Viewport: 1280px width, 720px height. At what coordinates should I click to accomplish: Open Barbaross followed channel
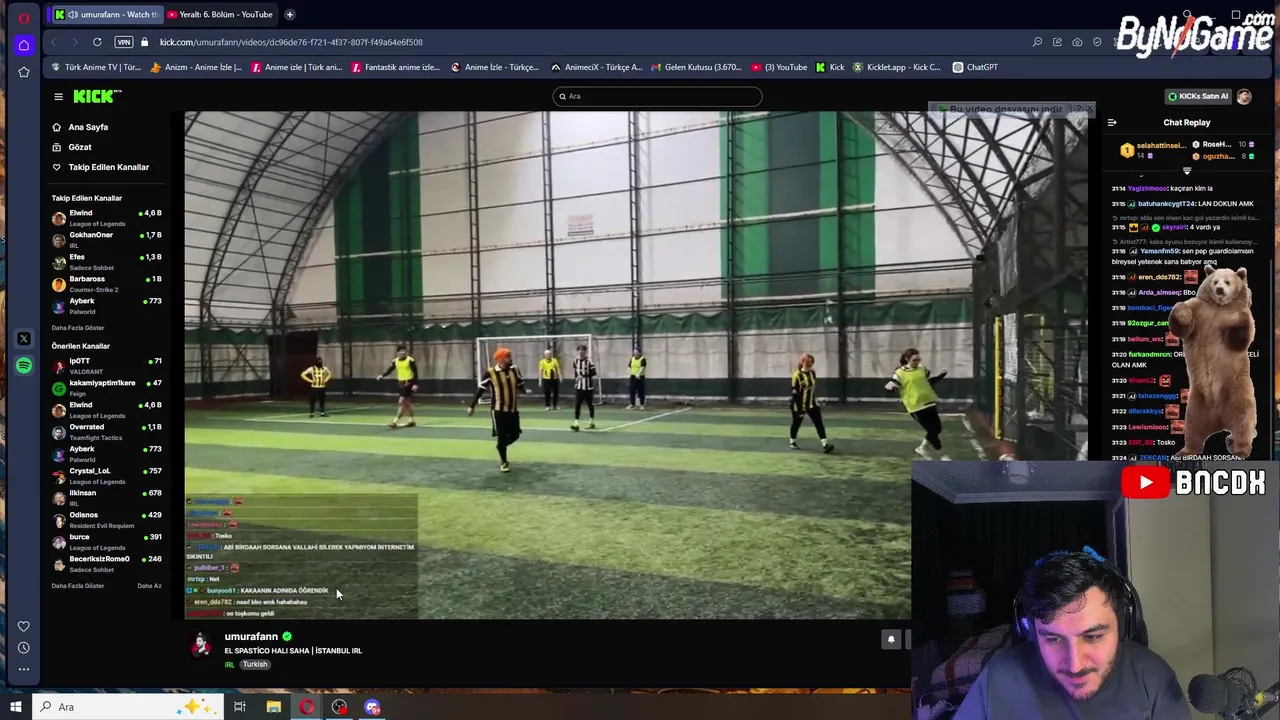coord(106,283)
